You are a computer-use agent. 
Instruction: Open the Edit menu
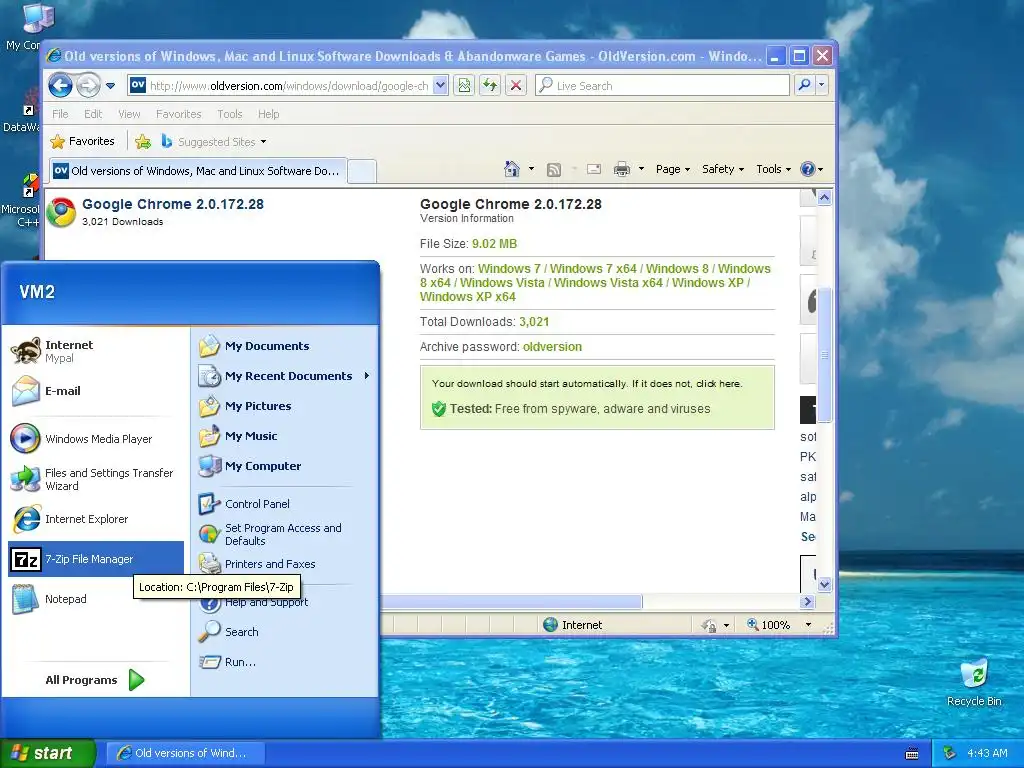93,114
